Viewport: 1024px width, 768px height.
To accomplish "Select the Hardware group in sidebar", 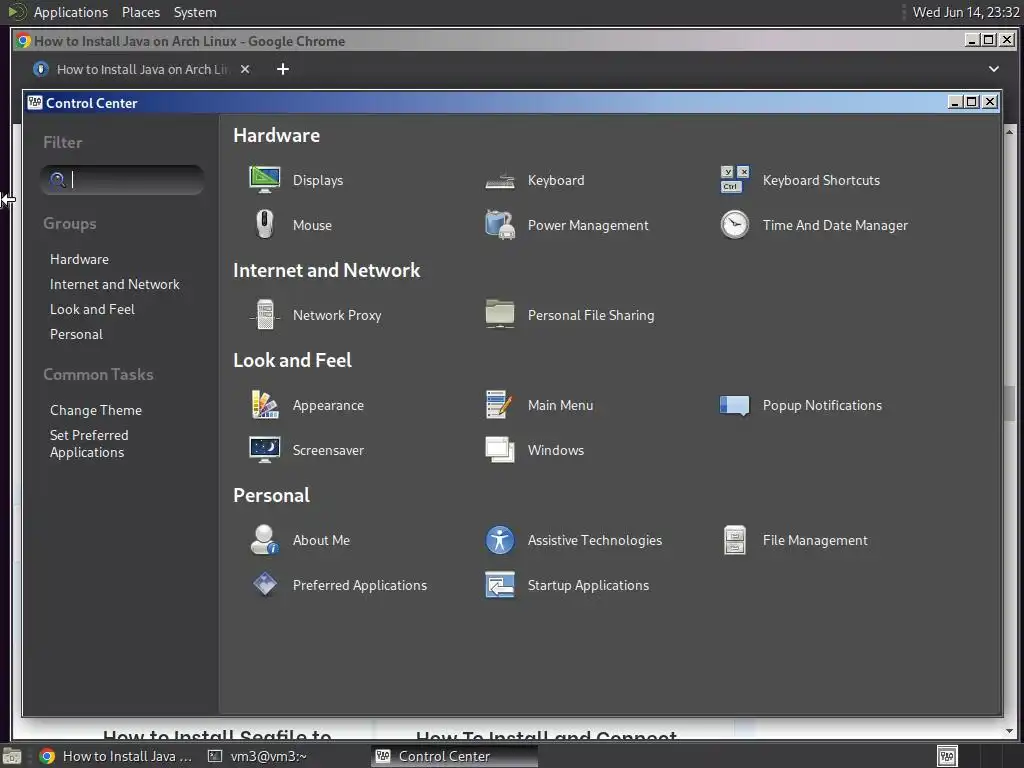I will [x=79, y=259].
